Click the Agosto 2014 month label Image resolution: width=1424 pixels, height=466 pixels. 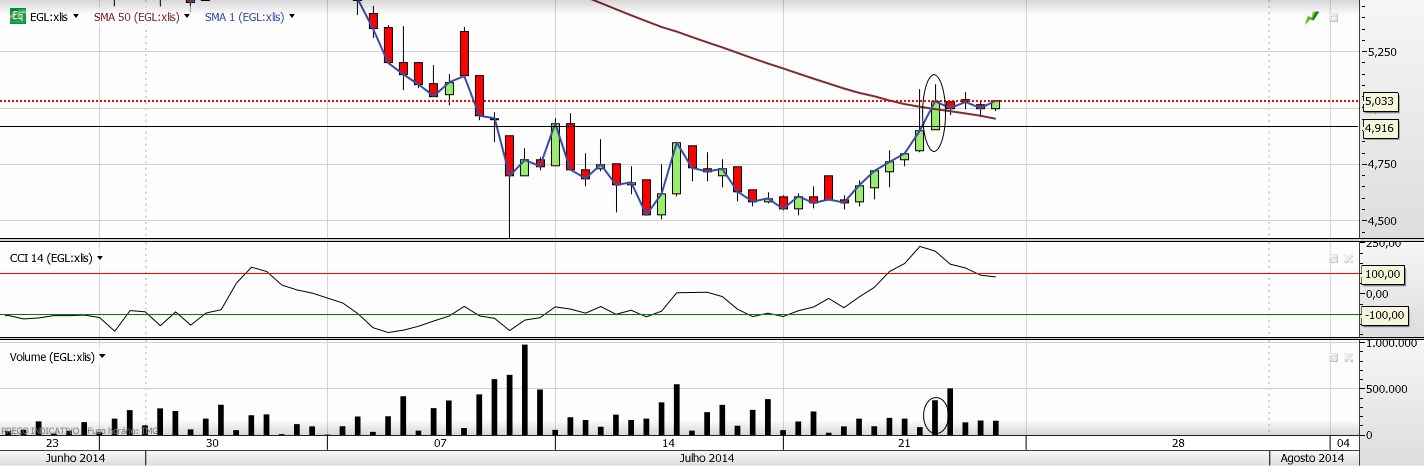1313,458
